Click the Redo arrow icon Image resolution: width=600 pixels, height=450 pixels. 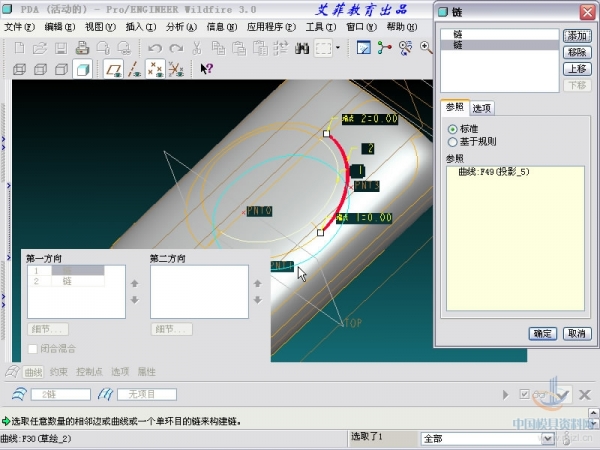176,48
